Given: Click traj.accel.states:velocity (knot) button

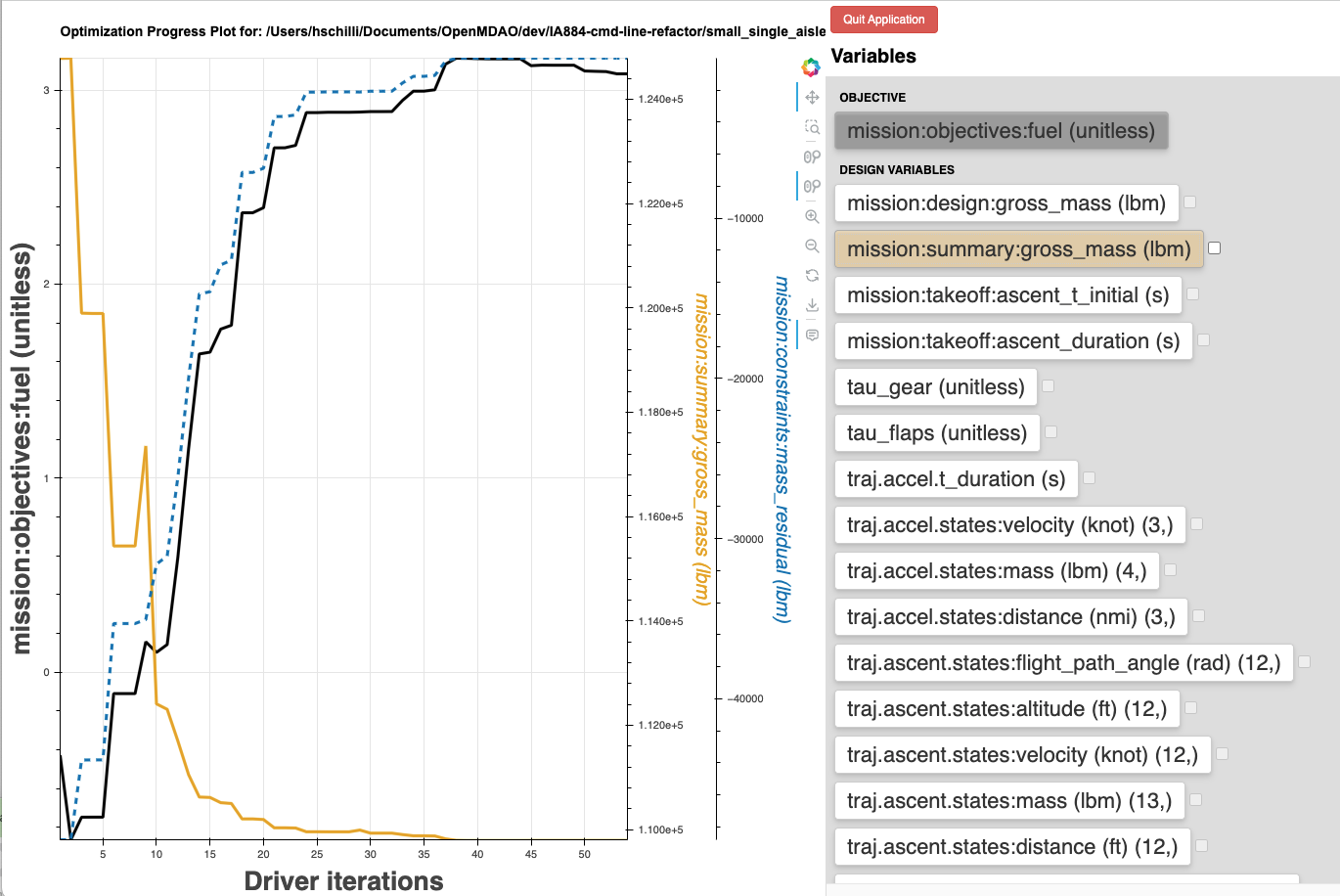Looking at the screenshot, I should coord(1010,525).
